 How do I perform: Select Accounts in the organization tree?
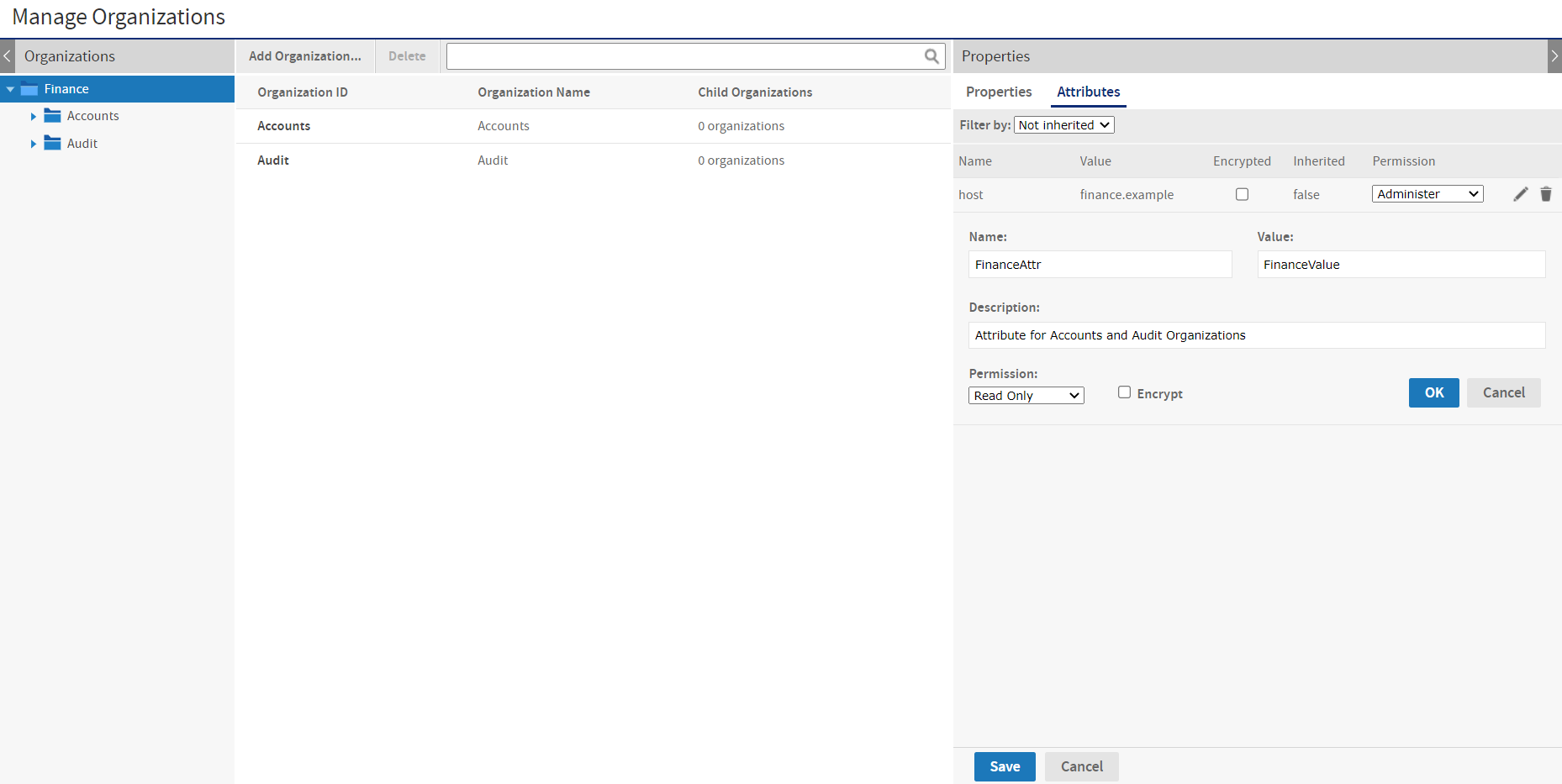tap(92, 116)
